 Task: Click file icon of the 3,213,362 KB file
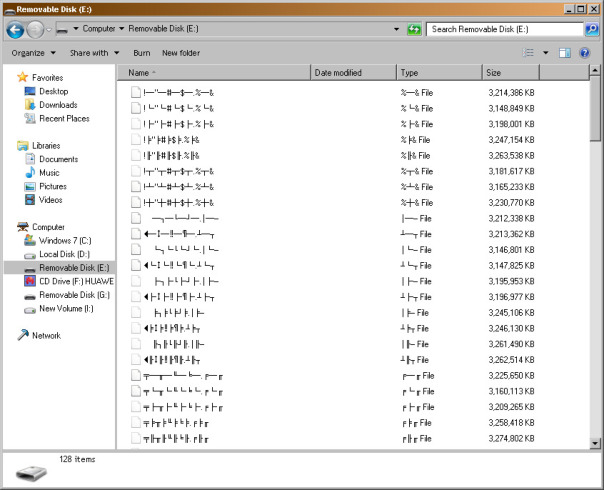[136, 234]
